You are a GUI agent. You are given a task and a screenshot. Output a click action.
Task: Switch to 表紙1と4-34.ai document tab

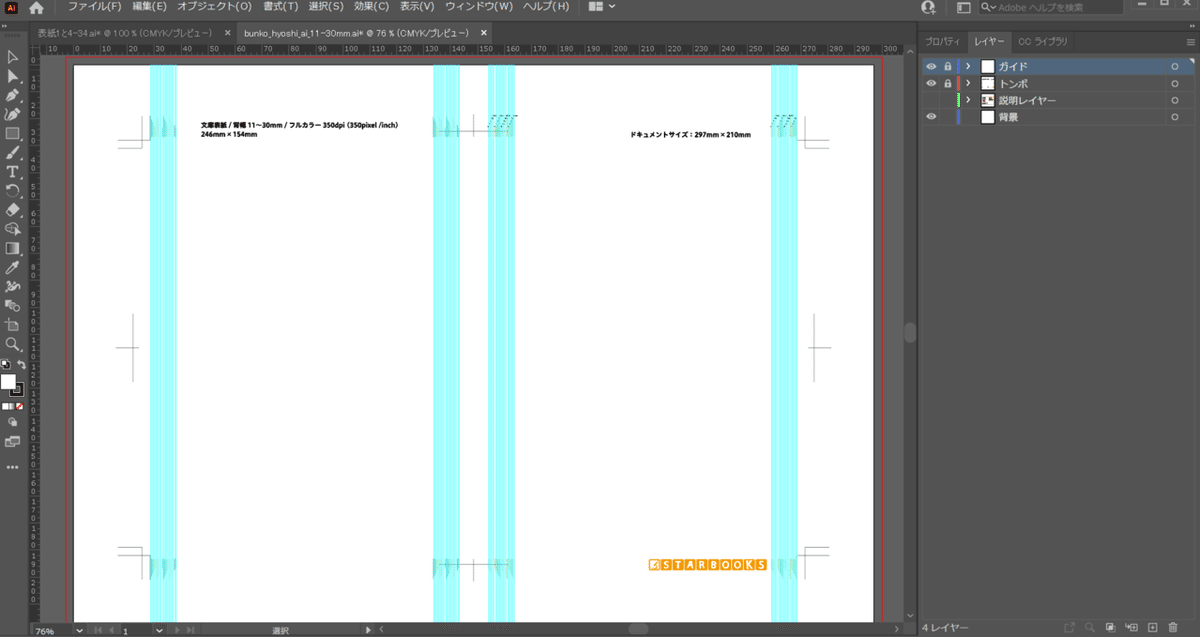click(124, 32)
